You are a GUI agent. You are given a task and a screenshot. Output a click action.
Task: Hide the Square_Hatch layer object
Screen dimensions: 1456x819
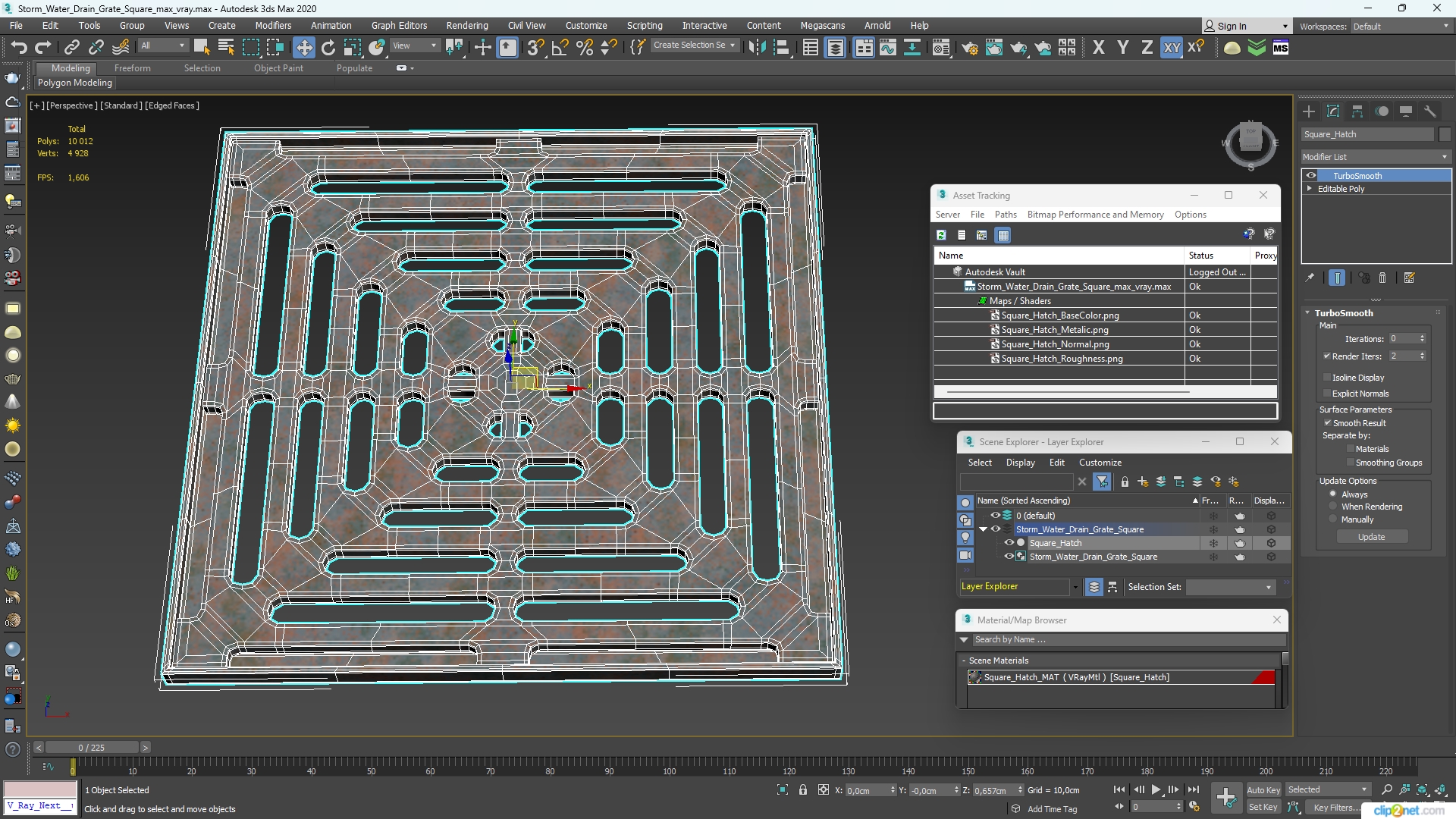[1009, 543]
